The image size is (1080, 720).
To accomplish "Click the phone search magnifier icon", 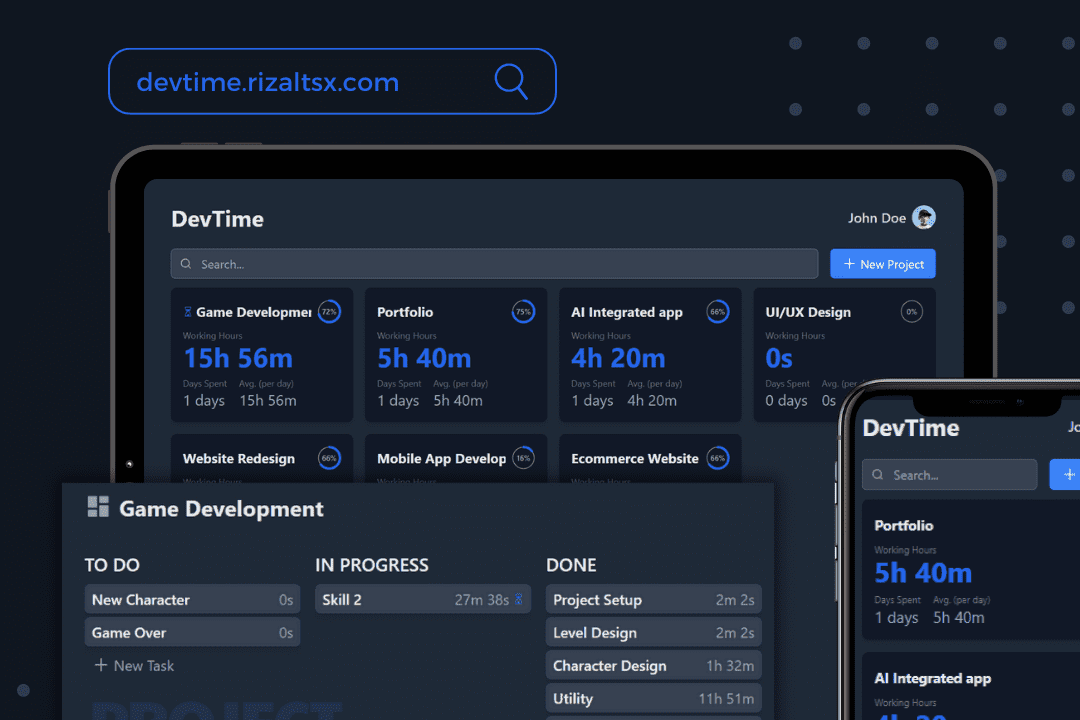I will click(x=878, y=475).
